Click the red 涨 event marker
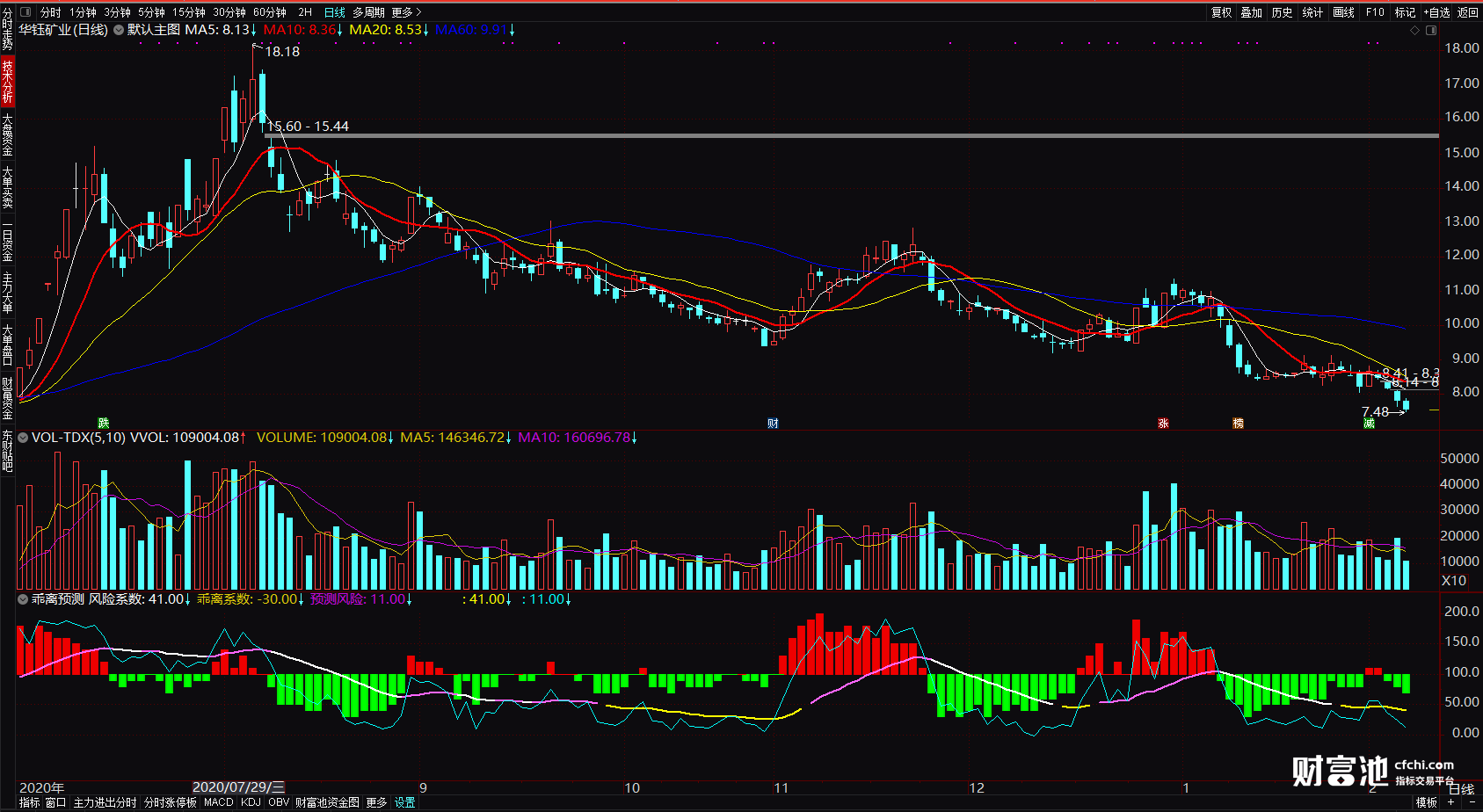 (x=1163, y=424)
